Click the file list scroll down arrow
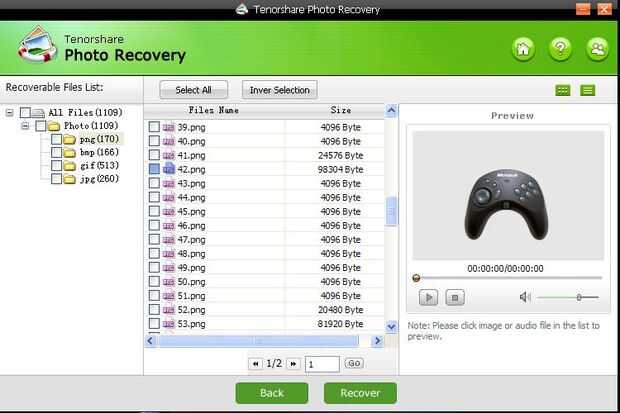Screen dimensions: 620x413 (391, 327)
